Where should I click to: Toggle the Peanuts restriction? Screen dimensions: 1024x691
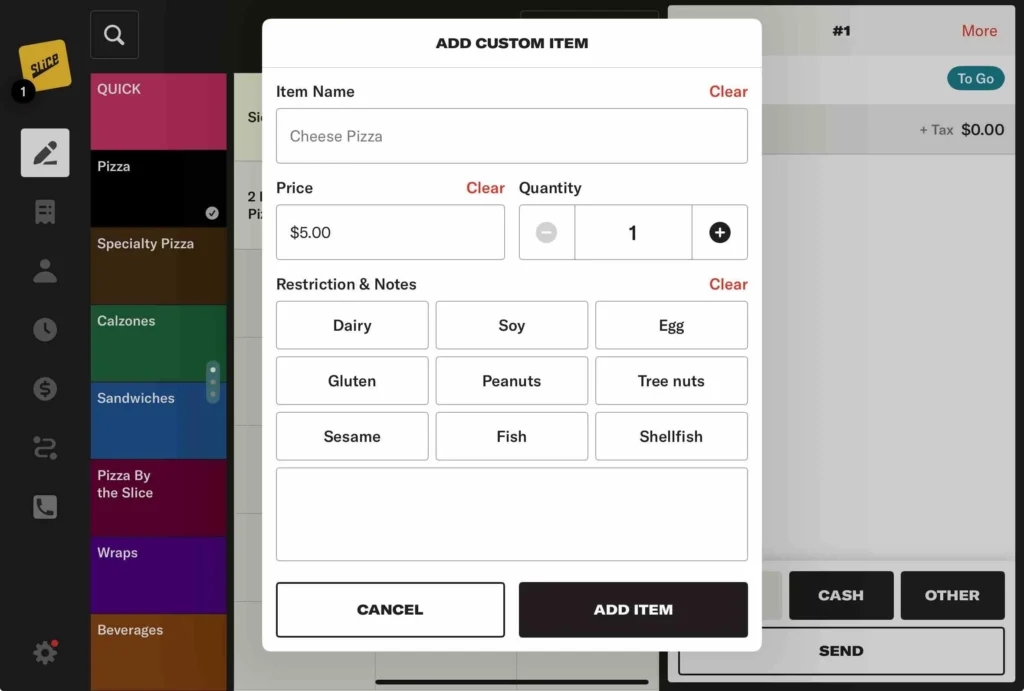[x=511, y=381]
